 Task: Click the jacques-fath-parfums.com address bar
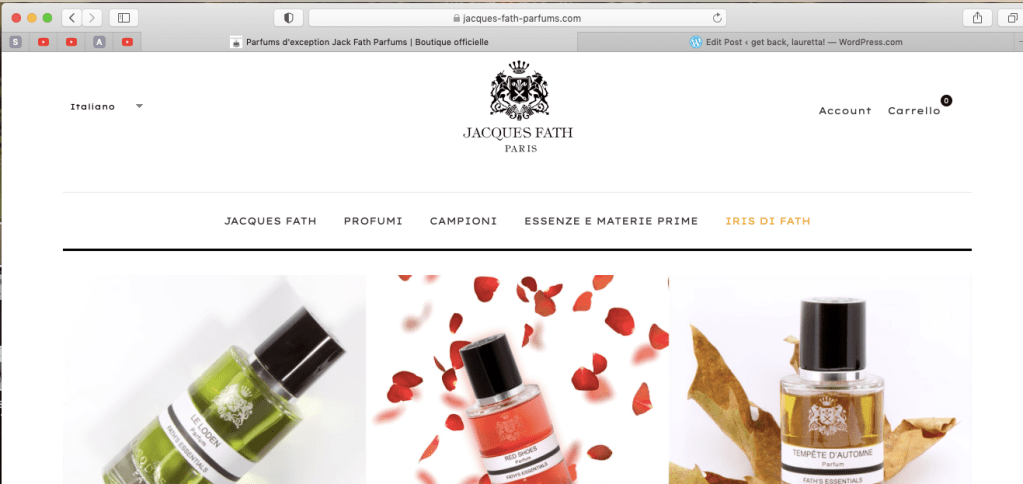517,18
